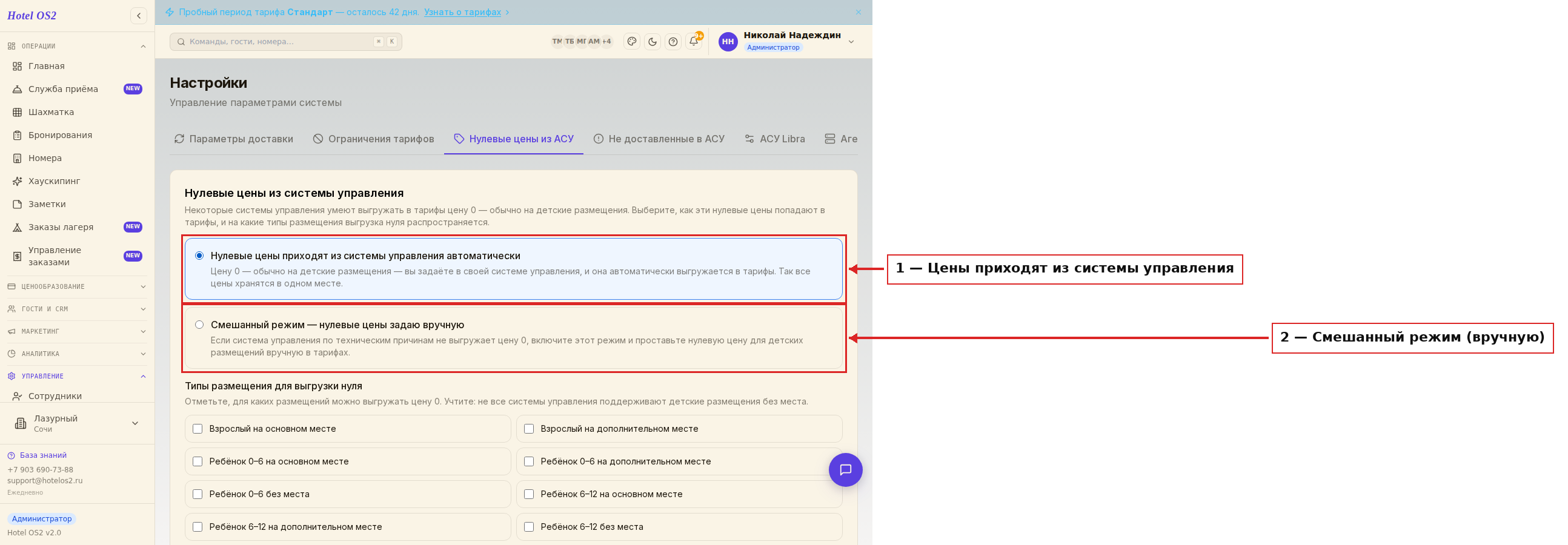Viewport: 1568px width, 545px height.
Task: Click the Шахматка grid icon
Action: tap(18, 112)
